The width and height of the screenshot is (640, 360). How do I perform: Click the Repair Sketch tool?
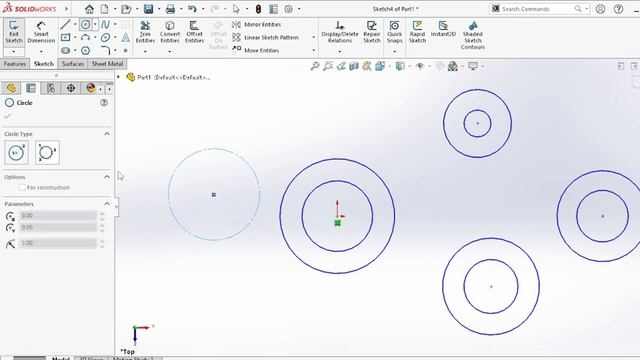pos(371,32)
